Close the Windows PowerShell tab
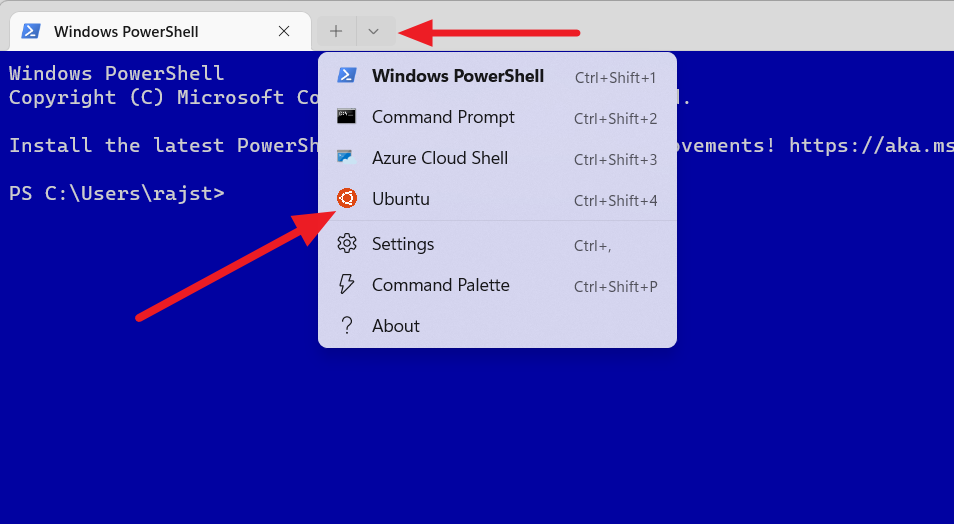The width and height of the screenshot is (954, 524). 284,31
